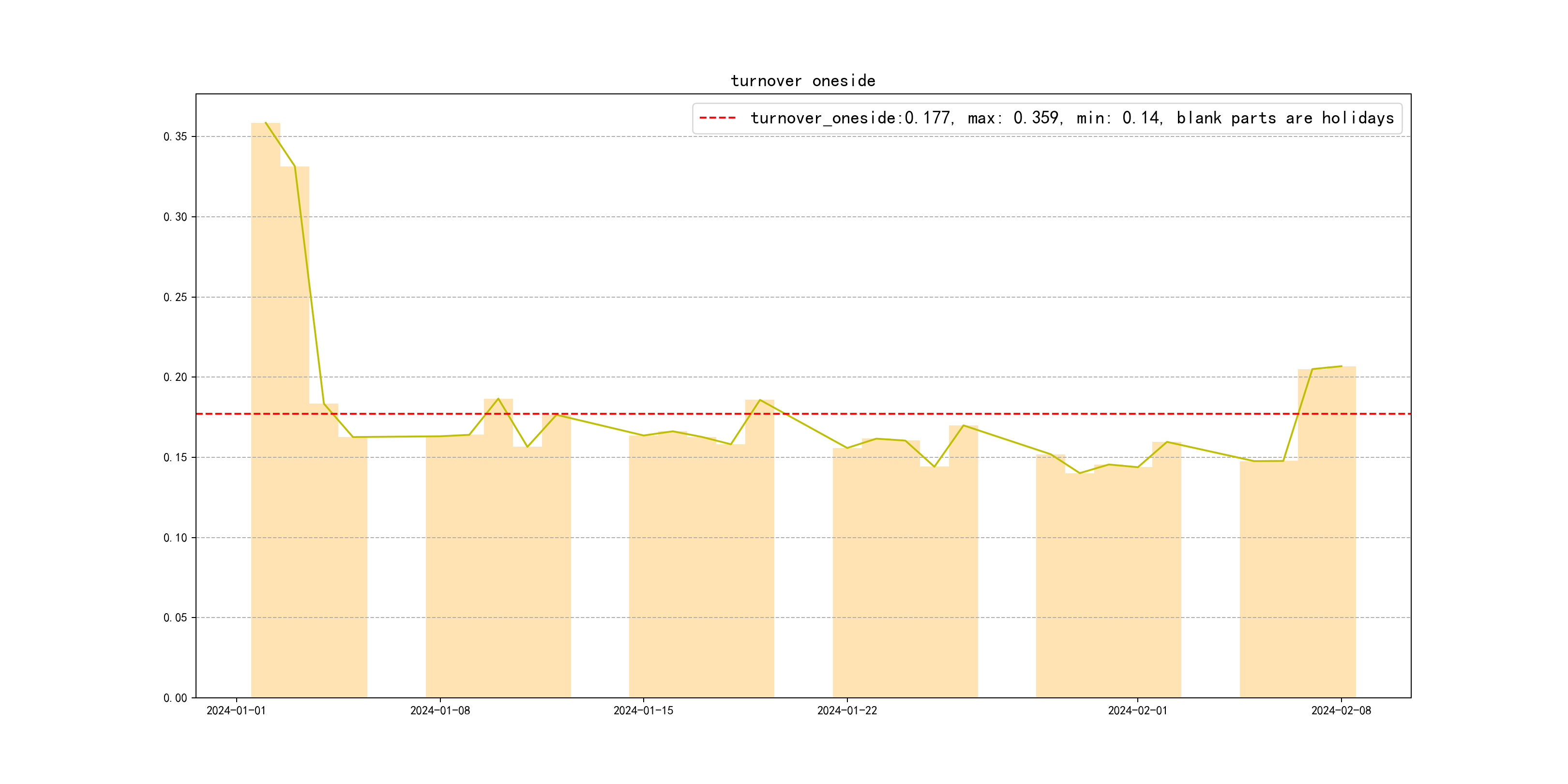Image resolution: width=1568 pixels, height=784 pixels.
Task: Click the x-axis label 2024-01-15
Action: coord(643,711)
